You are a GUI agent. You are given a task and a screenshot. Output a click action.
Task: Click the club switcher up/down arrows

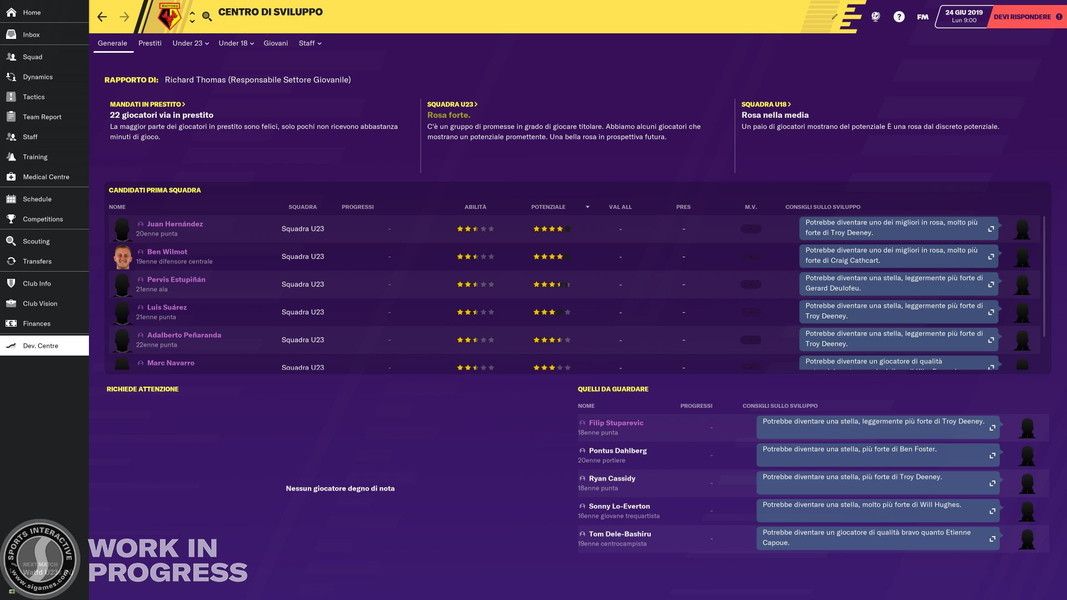pyautogui.click(x=192, y=16)
